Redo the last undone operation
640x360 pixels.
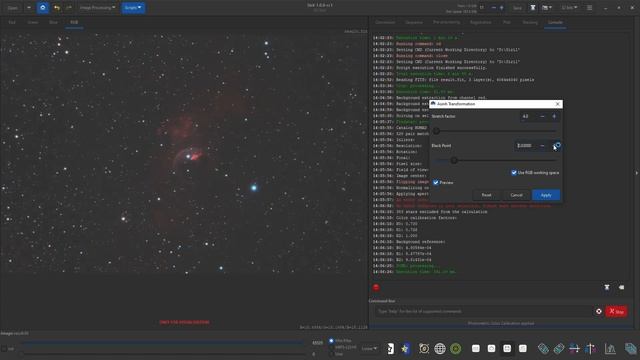[x=69, y=8]
